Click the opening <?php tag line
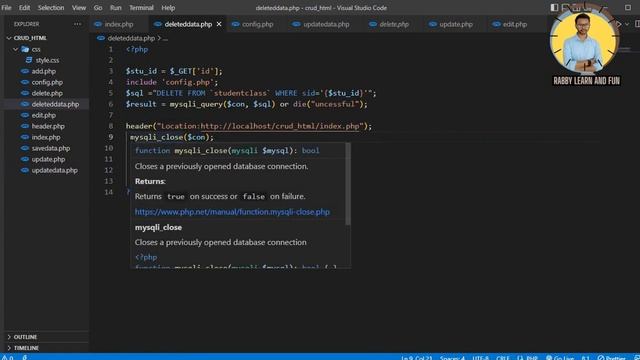 point(137,49)
